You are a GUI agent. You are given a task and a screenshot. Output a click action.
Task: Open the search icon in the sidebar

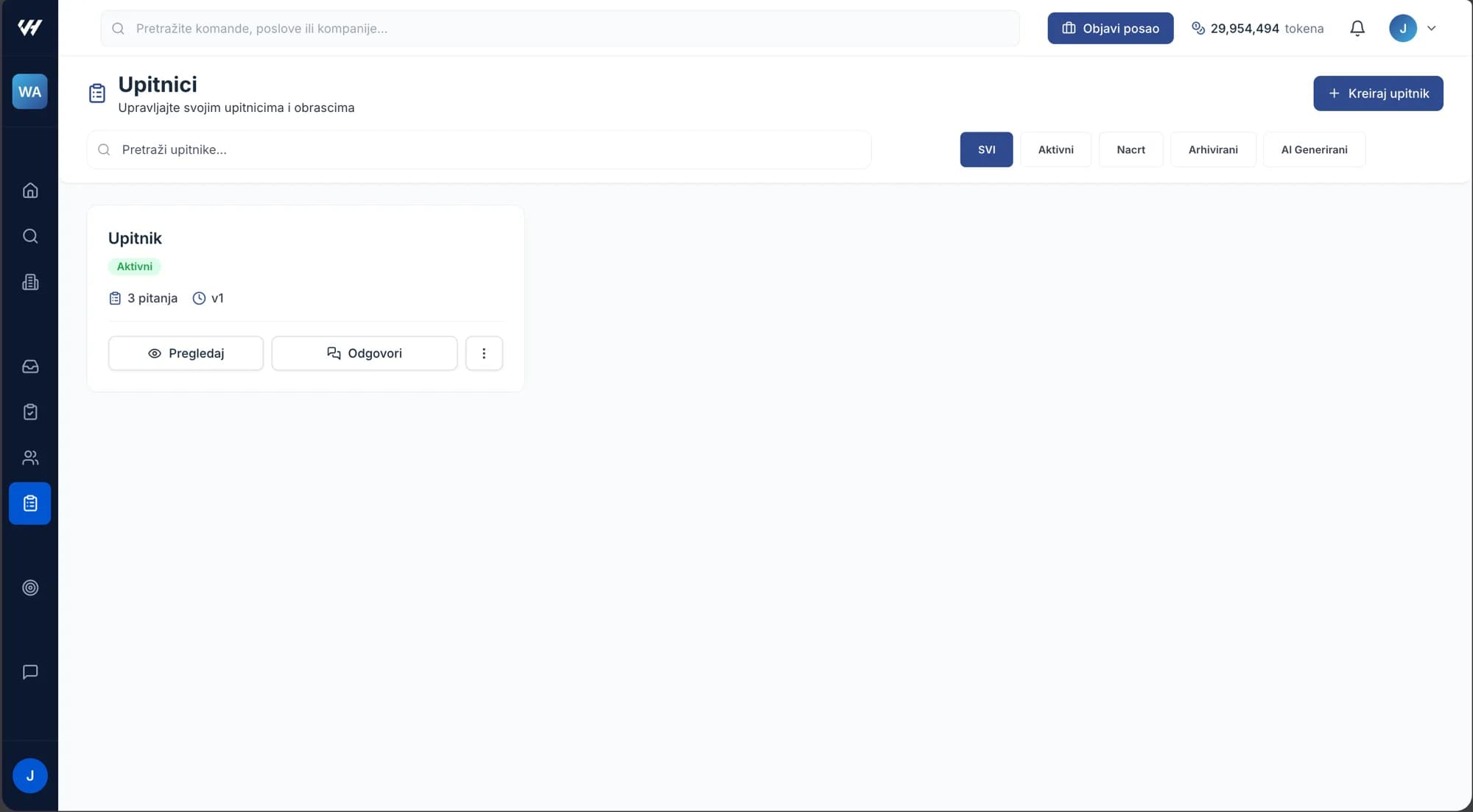click(x=30, y=236)
